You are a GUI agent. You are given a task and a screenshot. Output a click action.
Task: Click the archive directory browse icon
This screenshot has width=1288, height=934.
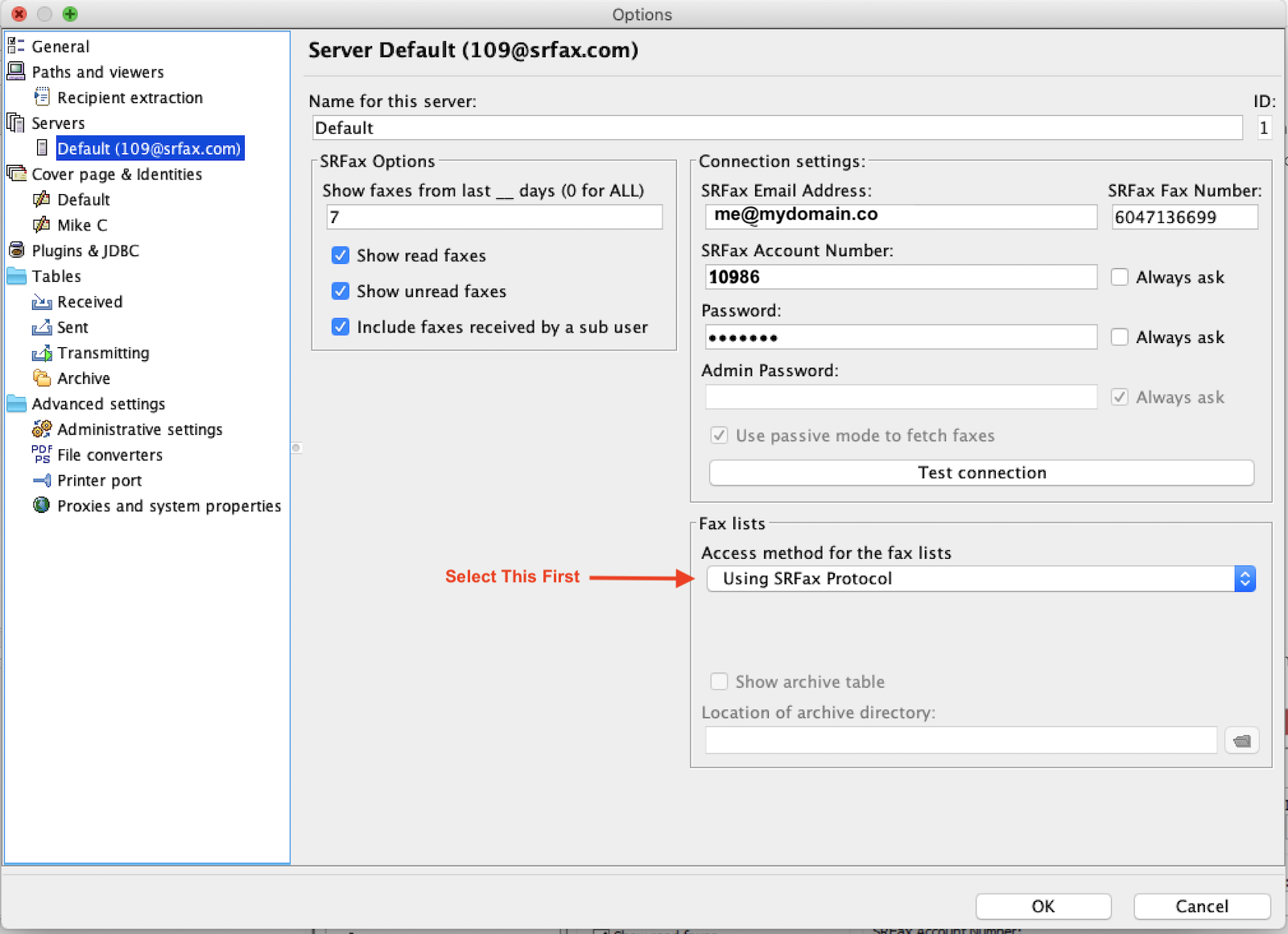[1241, 740]
